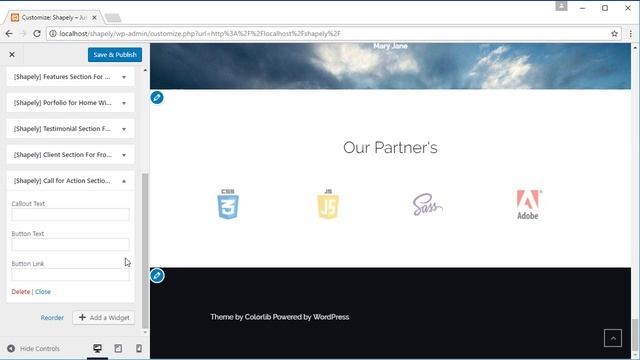Focus the Callout Text input field
The width and height of the screenshot is (640, 360).
70,215
